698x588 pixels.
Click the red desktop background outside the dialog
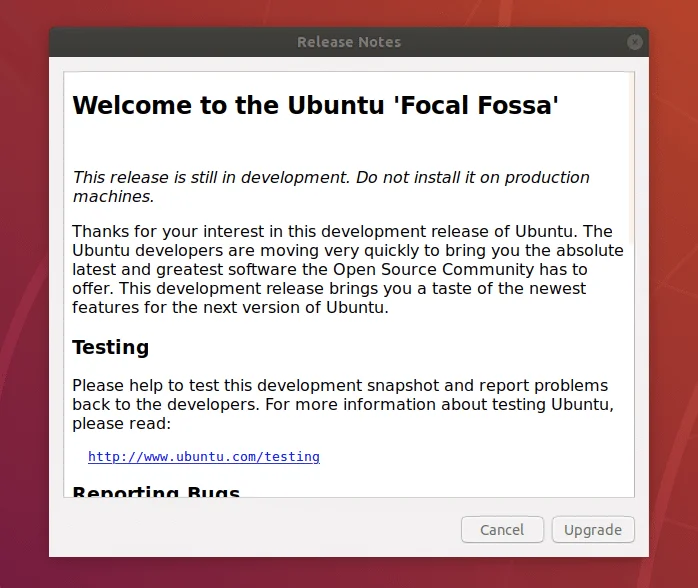25,300
